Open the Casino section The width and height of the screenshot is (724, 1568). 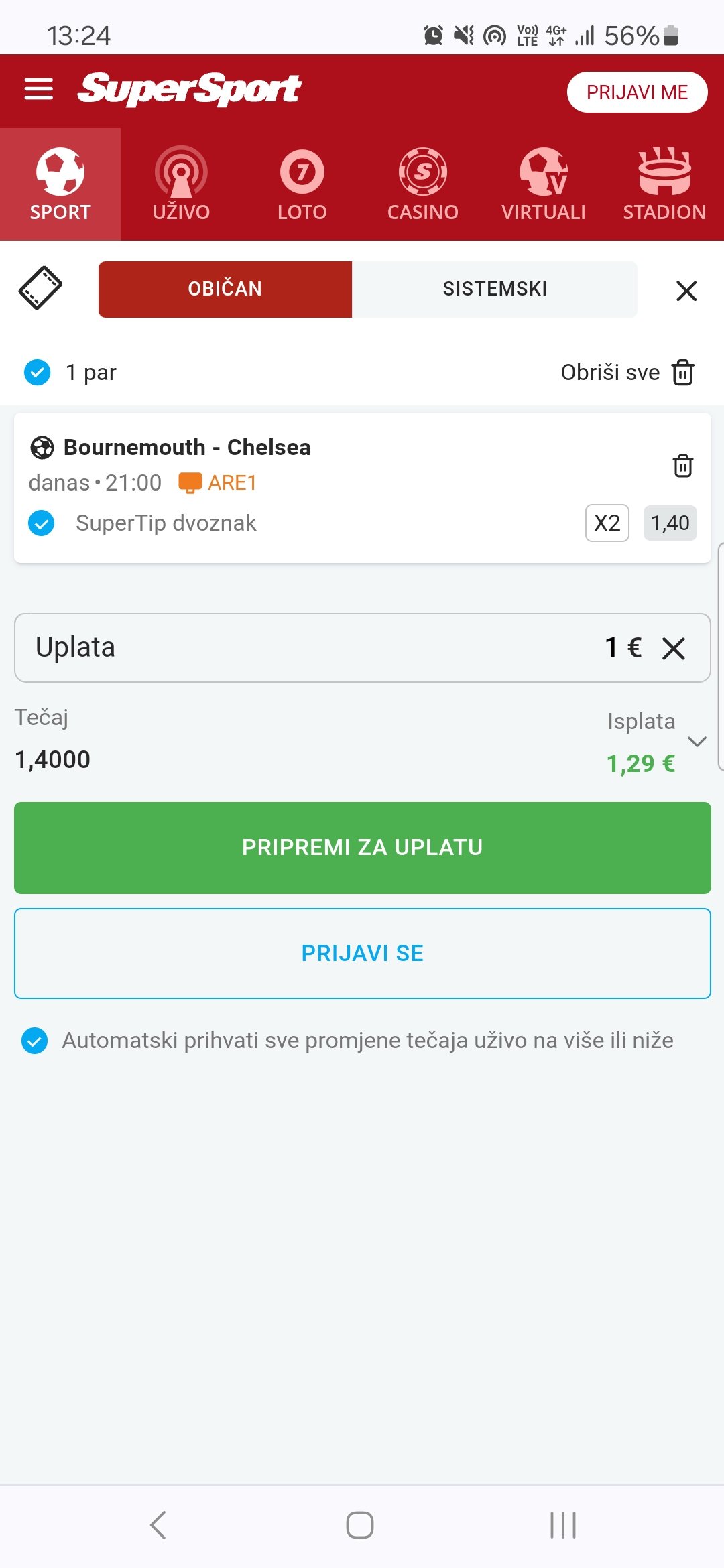[422, 184]
